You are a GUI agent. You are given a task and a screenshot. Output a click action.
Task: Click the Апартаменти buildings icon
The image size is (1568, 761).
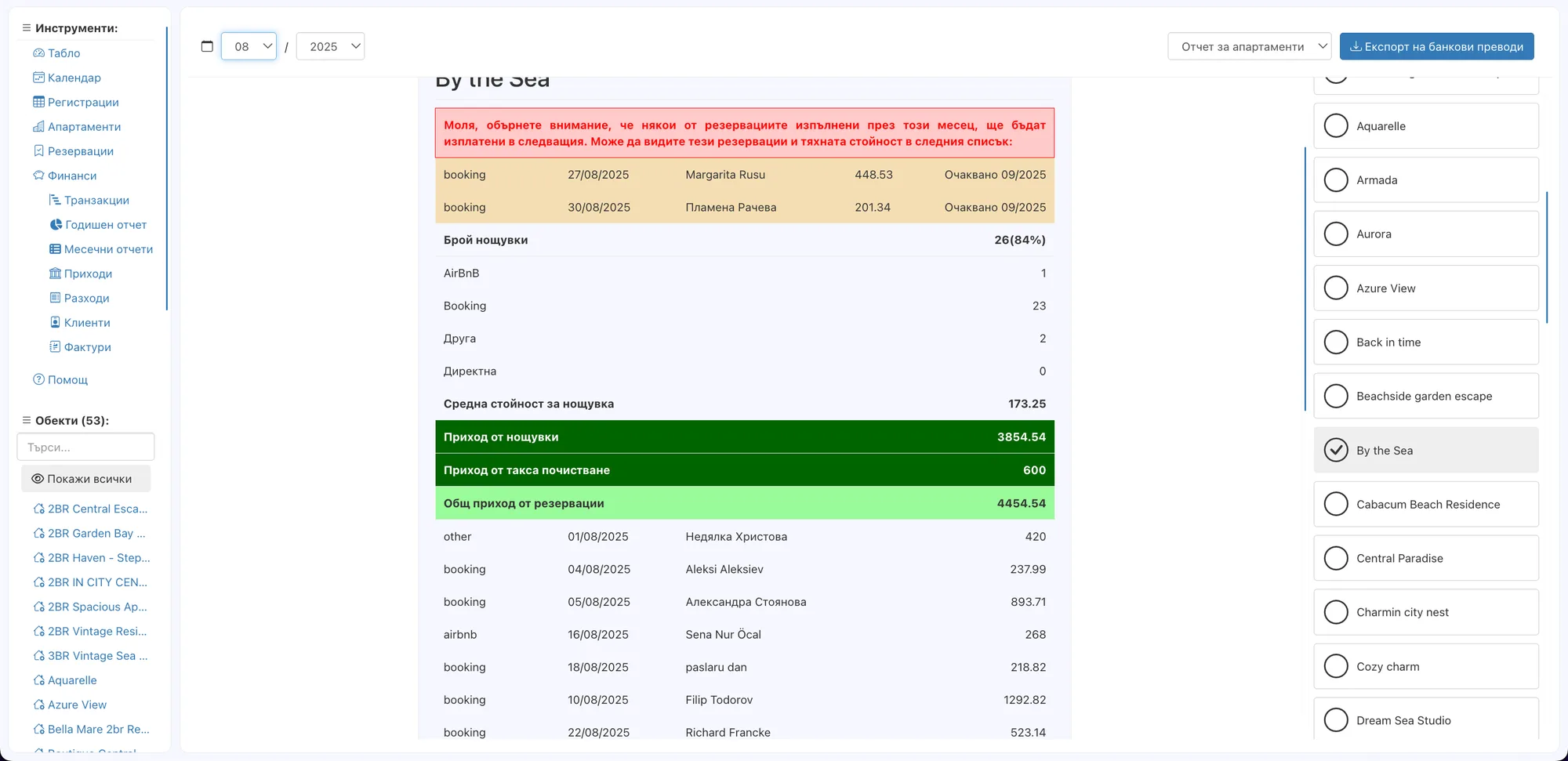click(38, 126)
